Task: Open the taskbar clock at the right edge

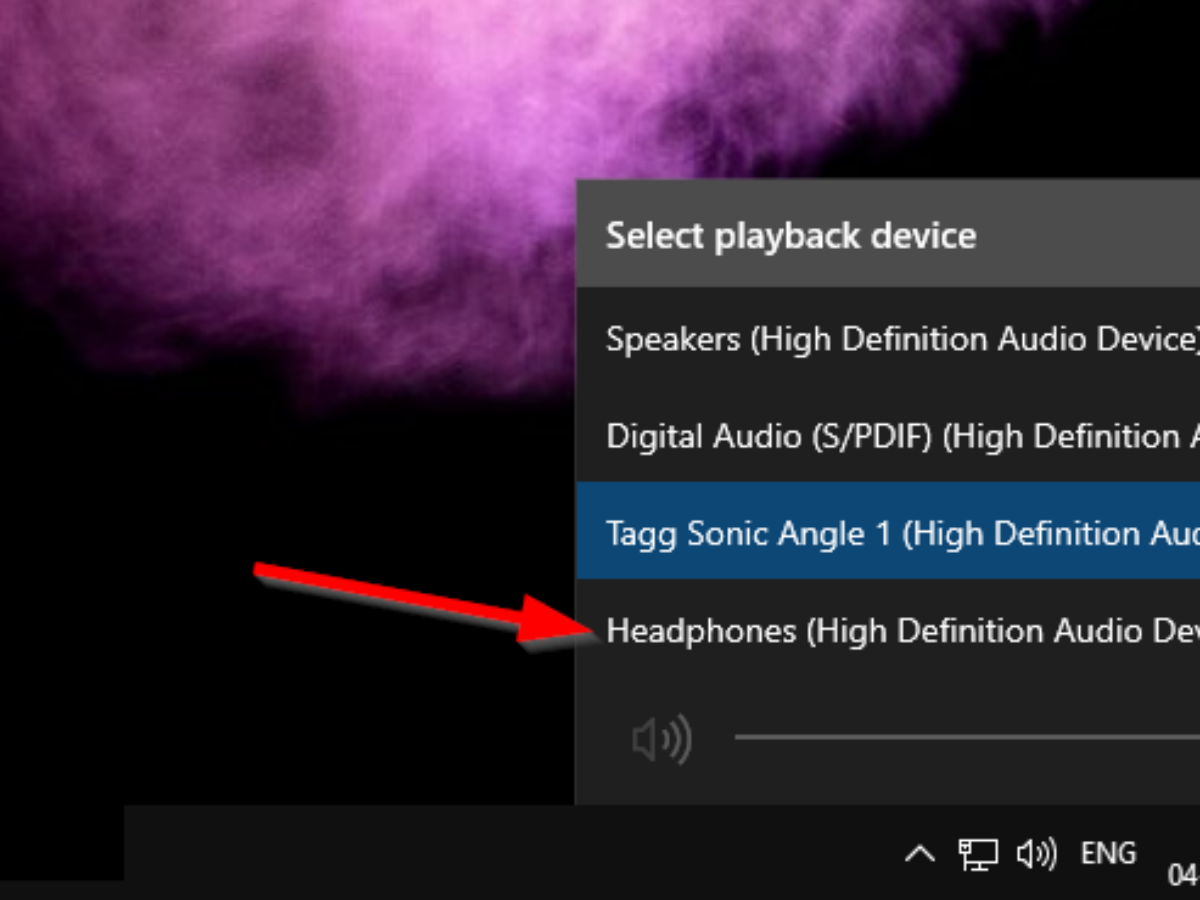Action: [1184, 874]
